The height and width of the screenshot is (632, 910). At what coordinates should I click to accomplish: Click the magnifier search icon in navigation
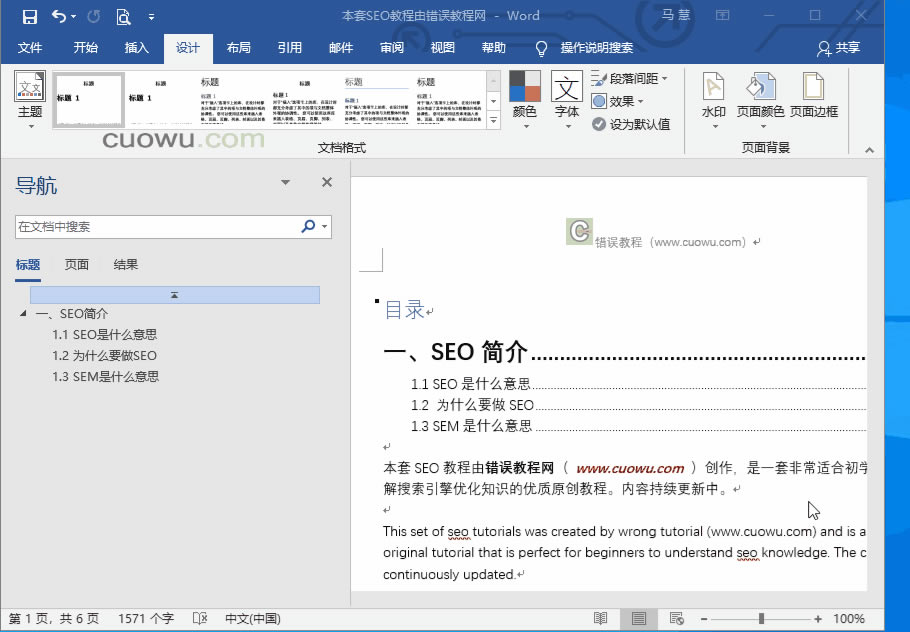(x=308, y=226)
